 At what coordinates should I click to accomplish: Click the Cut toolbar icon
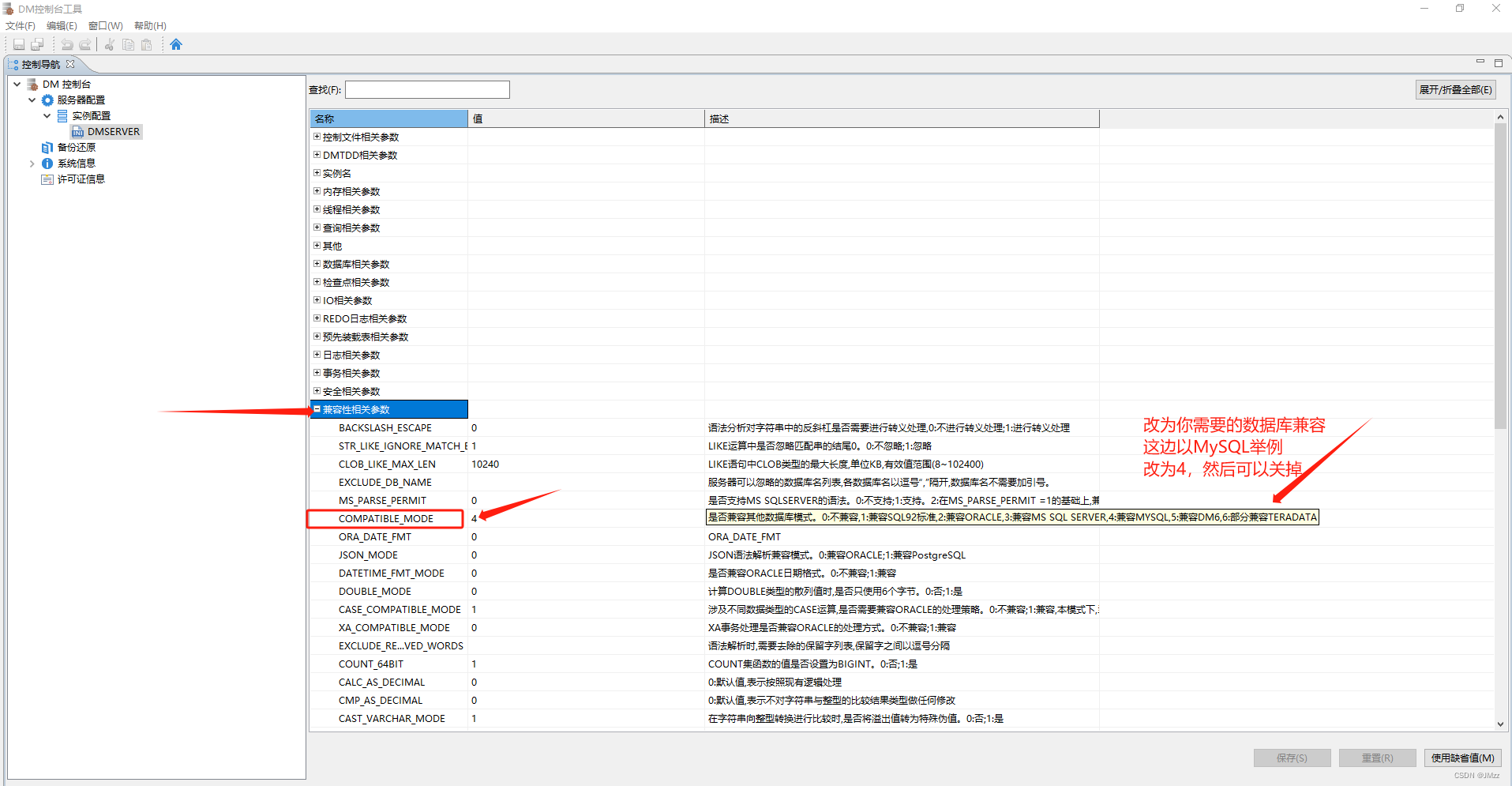[x=109, y=45]
